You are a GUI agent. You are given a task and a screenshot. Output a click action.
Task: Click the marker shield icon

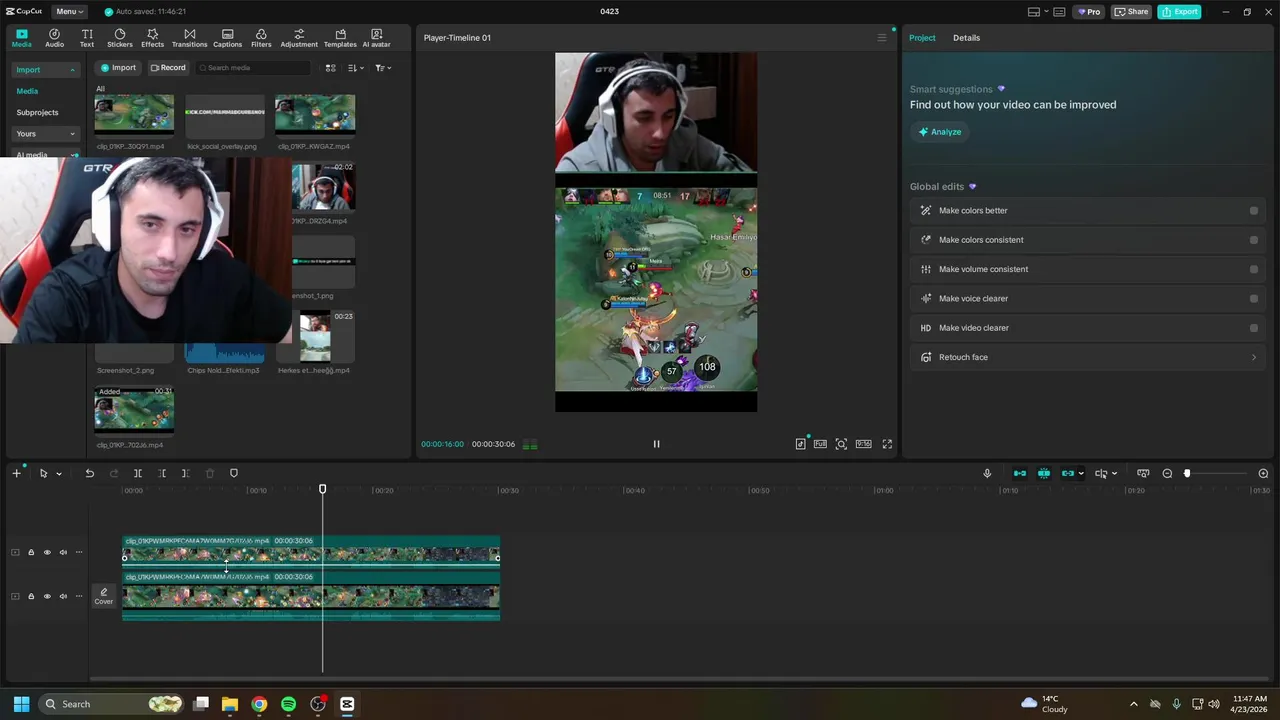click(x=234, y=473)
